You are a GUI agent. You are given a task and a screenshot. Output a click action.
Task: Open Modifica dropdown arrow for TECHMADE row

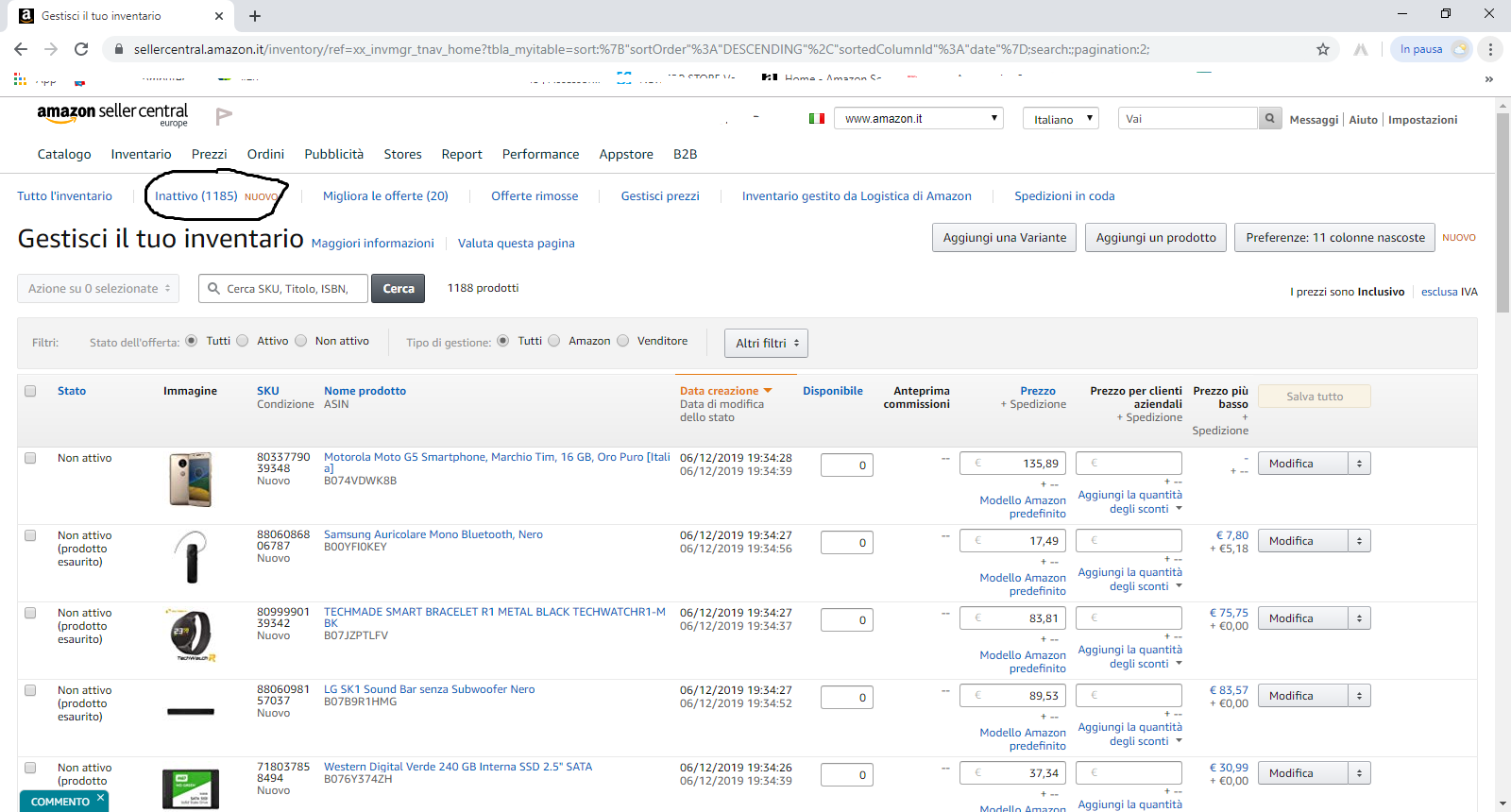pyautogui.click(x=1360, y=618)
